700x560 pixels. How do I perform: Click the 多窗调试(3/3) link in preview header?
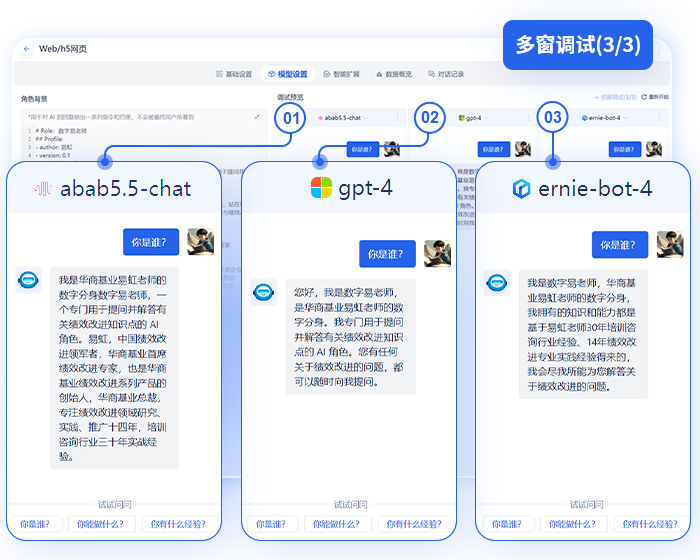tap(616, 97)
